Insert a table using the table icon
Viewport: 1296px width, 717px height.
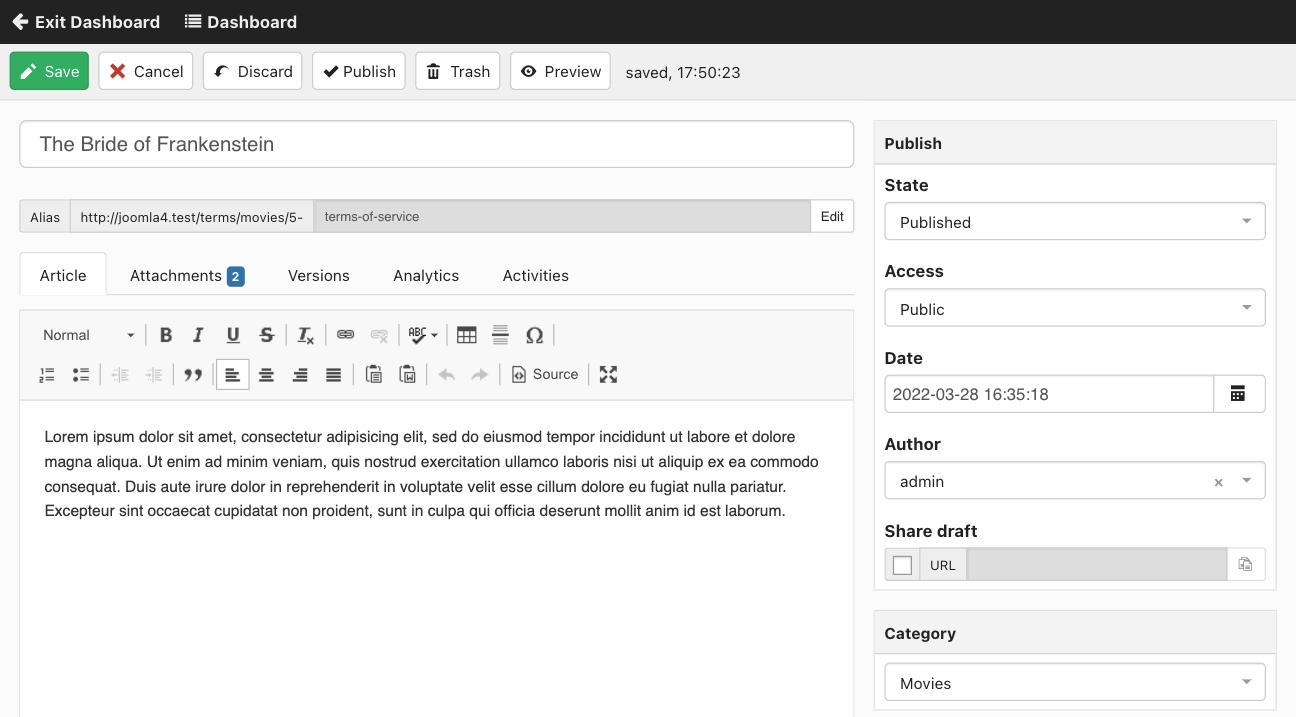(467, 335)
